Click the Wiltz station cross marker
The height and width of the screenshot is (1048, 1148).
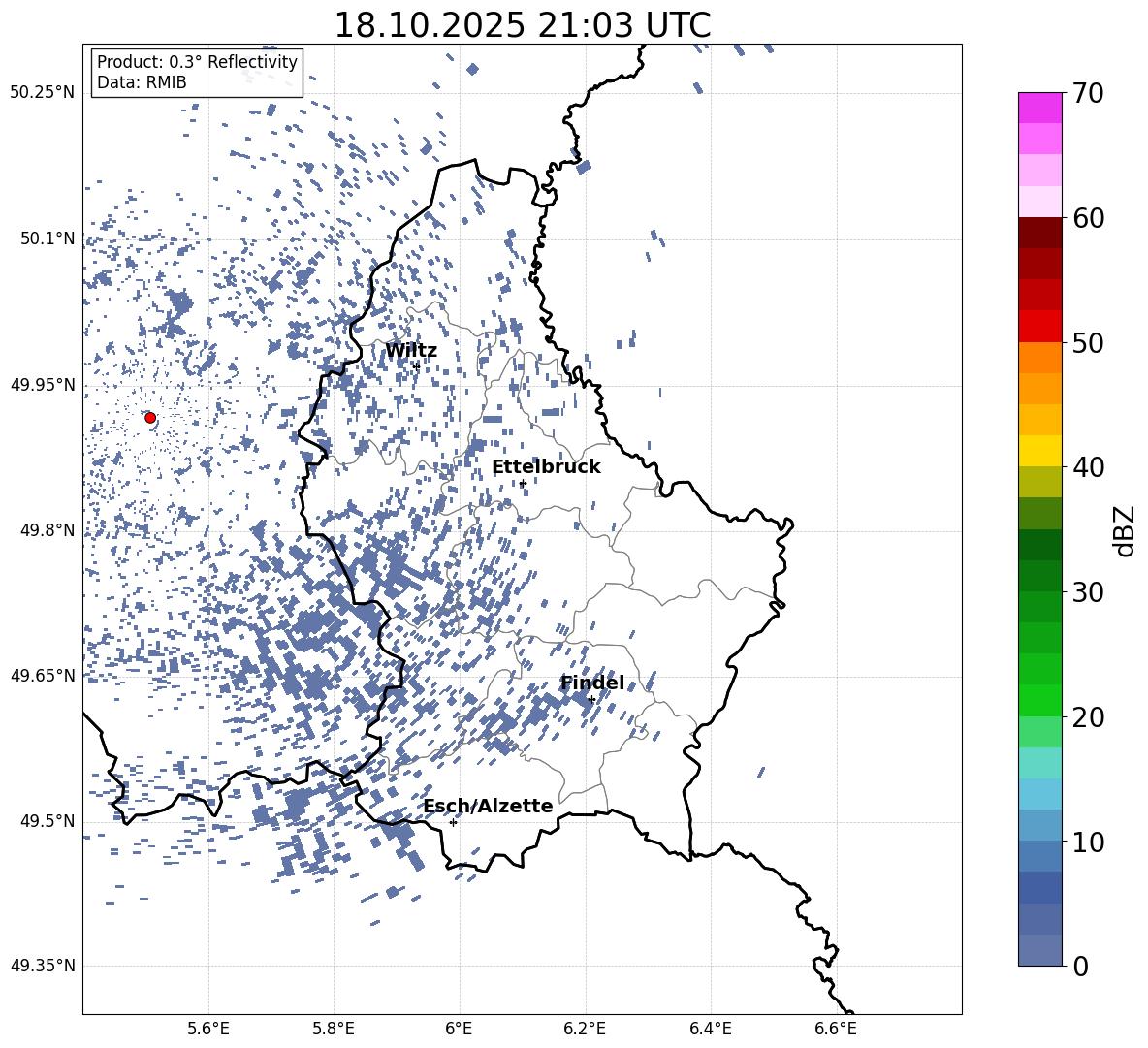(416, 365)
